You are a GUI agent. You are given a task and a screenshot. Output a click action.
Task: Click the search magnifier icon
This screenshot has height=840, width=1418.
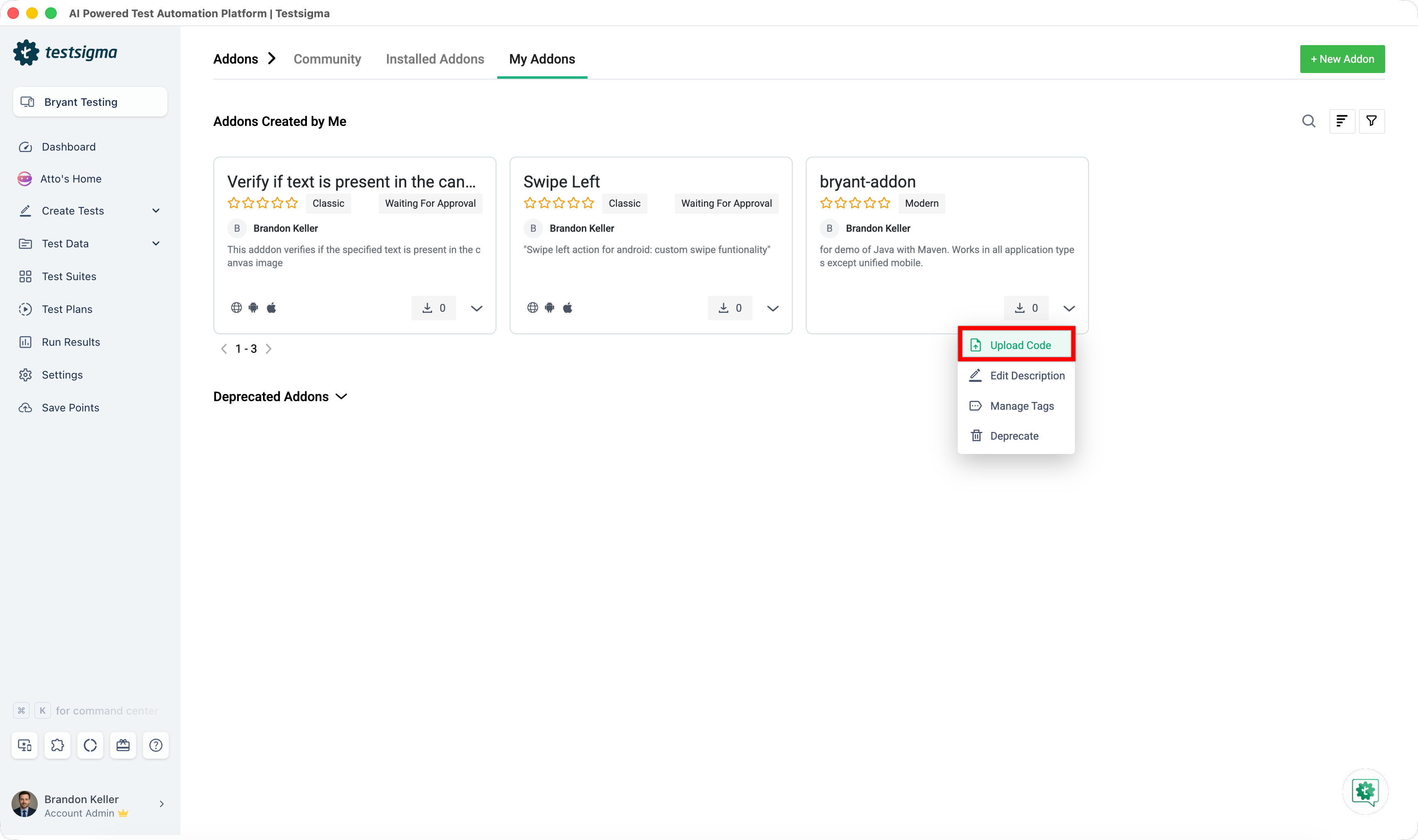tap(1308, 121)
